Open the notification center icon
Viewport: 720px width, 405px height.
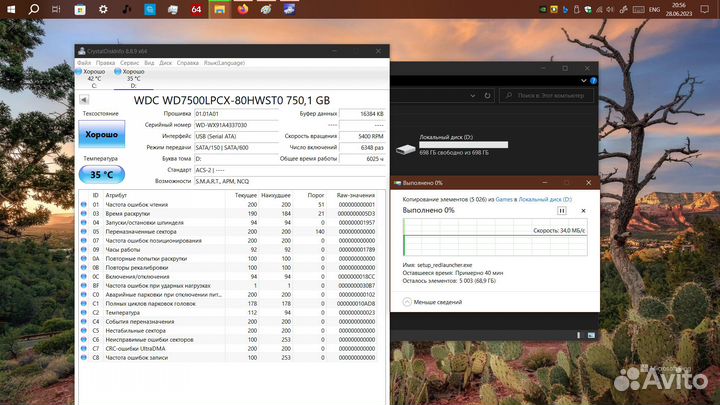705,9
